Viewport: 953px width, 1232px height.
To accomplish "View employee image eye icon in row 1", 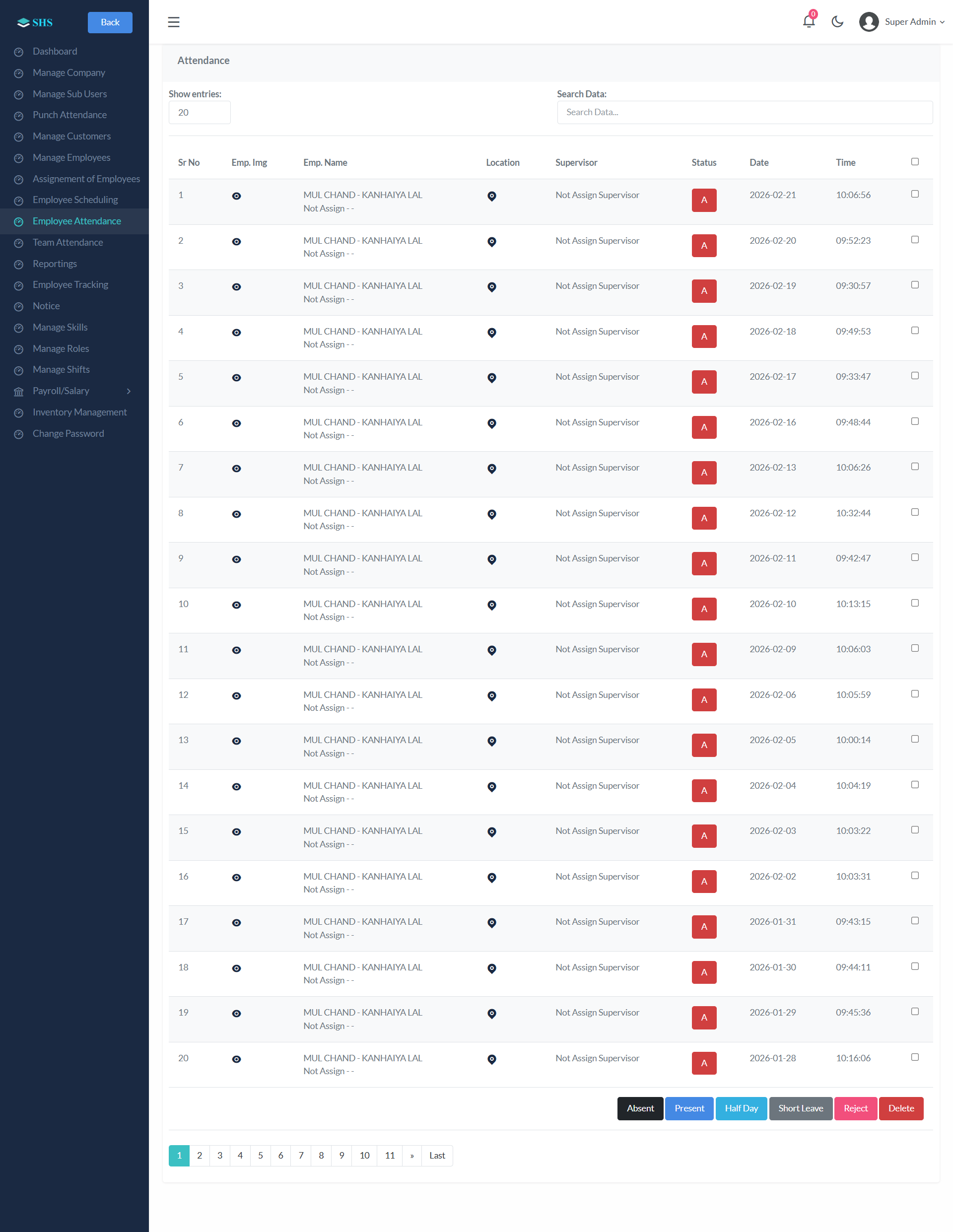I will (x=236, y=196).
